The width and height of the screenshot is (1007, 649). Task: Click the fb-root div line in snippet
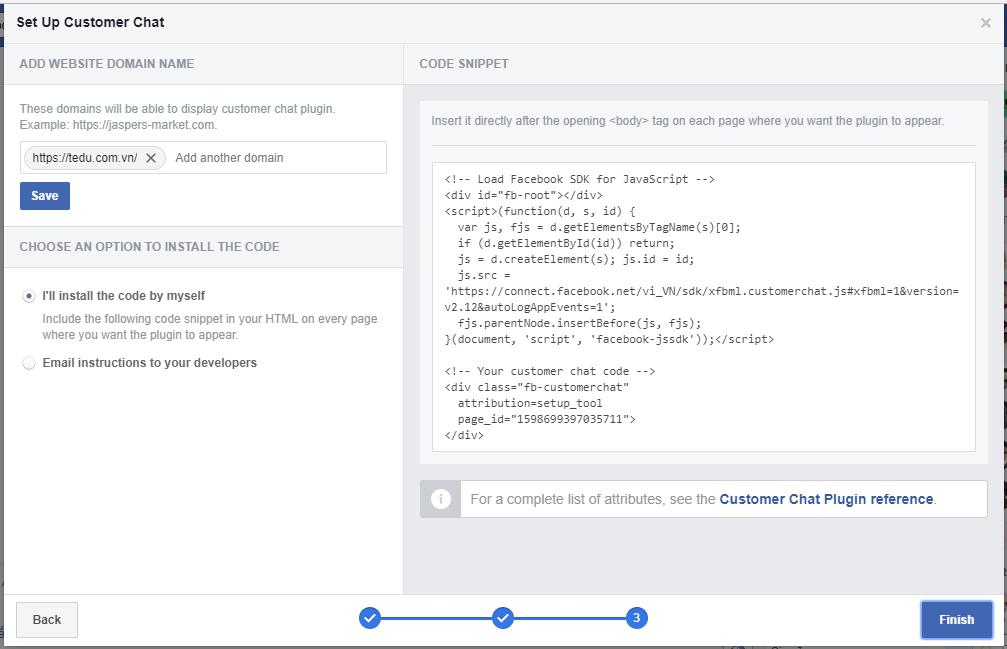523,195
